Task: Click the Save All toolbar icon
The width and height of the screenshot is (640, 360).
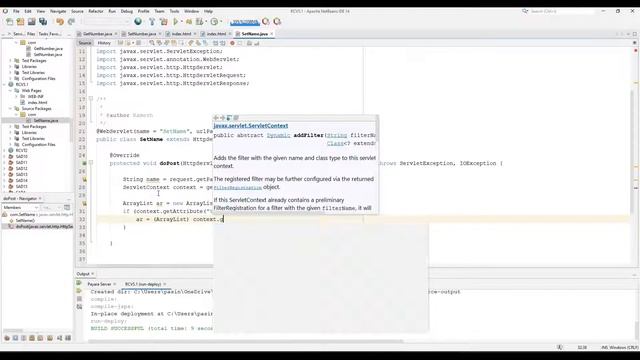Action: [x=43, y=22]
